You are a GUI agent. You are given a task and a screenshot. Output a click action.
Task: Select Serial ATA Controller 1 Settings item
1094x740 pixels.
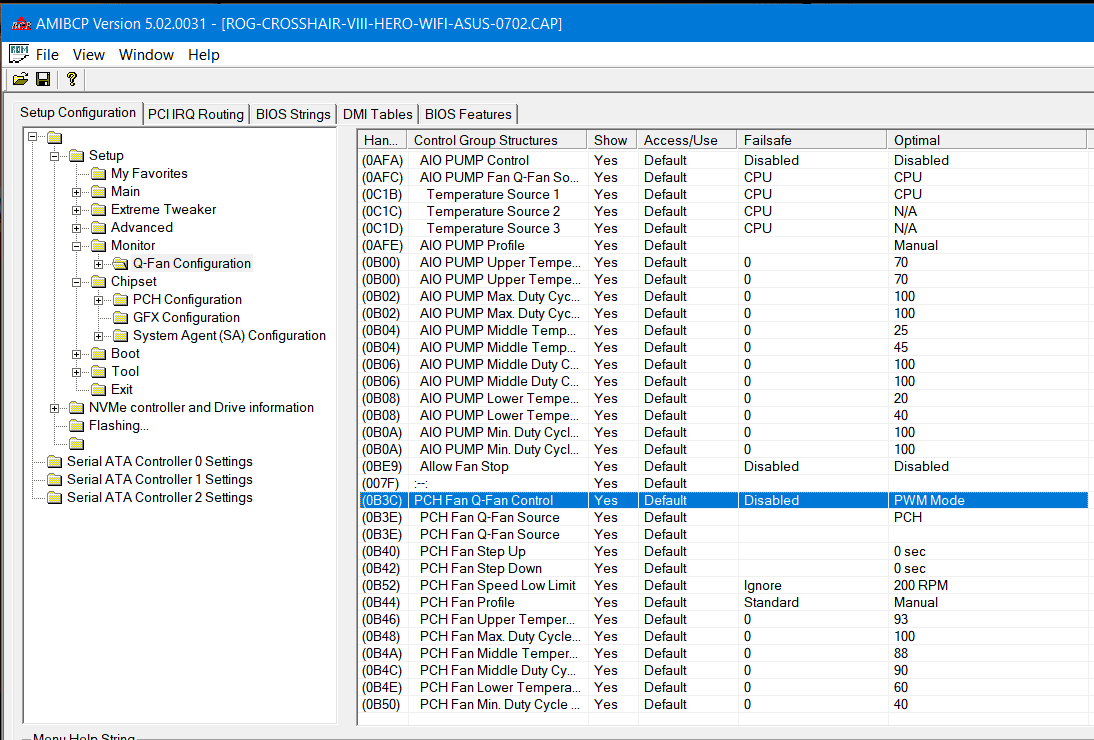coord(160,480)
